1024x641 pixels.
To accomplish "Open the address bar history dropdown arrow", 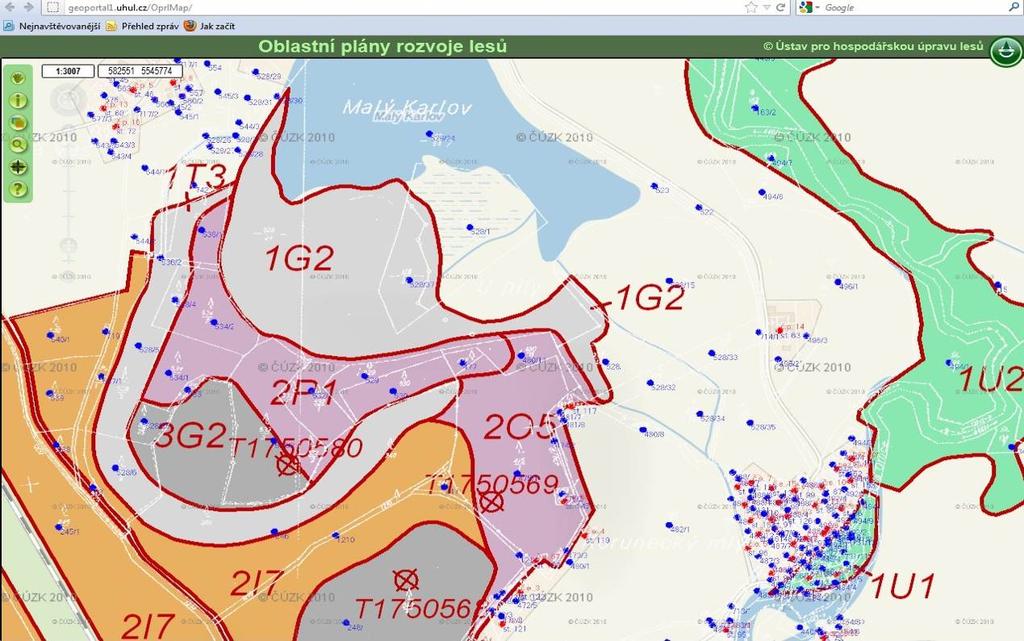I will pos(767,8).
